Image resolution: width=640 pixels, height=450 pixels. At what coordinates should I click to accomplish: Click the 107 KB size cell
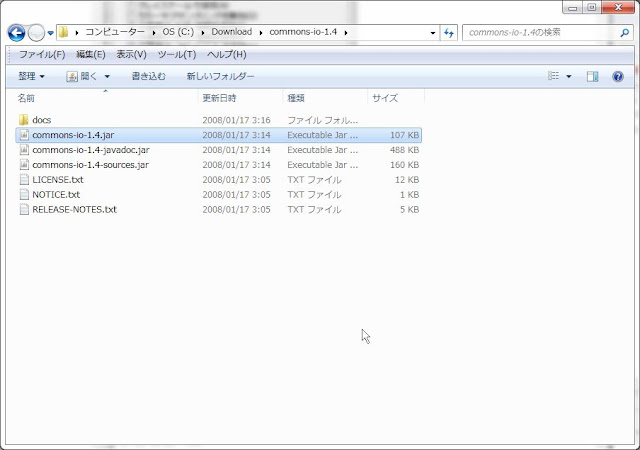(x=404, y=135)
